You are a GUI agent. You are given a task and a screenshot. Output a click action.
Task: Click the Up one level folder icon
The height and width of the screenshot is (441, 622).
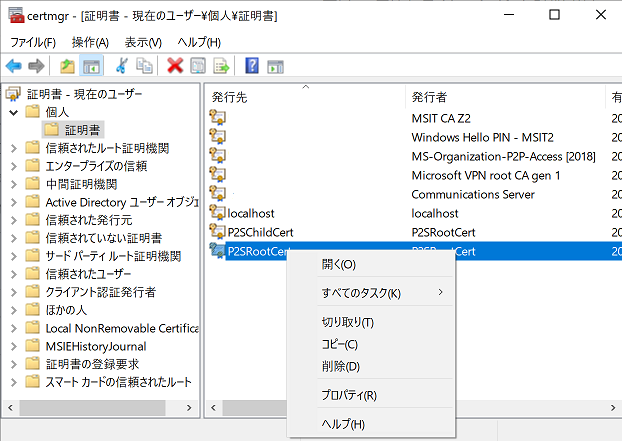click(67, 66)
